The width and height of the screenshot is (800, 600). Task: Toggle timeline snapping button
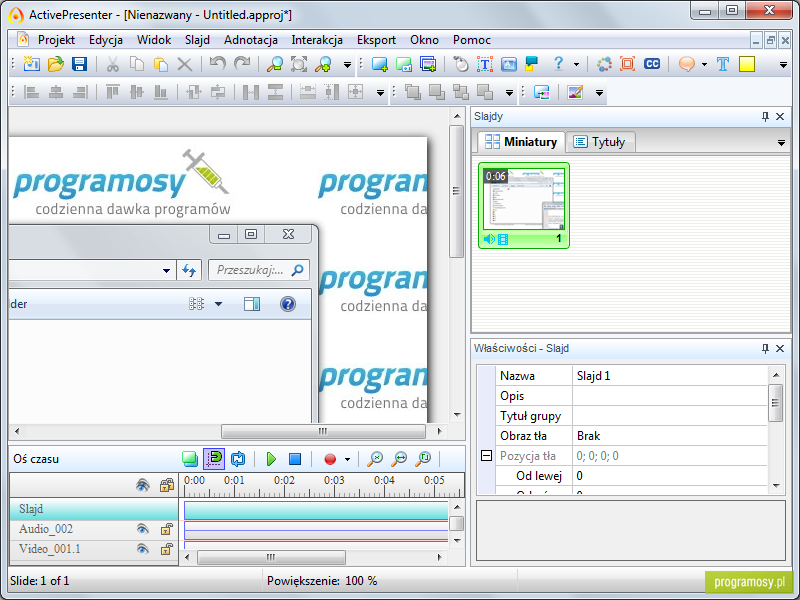pyautogui.click(x=214, y=459)
